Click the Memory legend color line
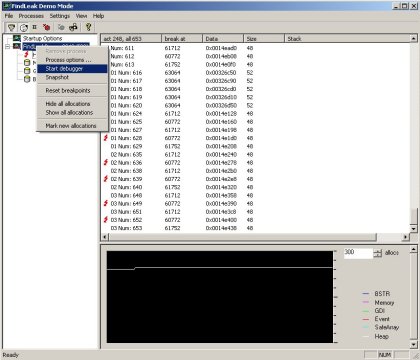Screen dimensions: 420x360 366,302
